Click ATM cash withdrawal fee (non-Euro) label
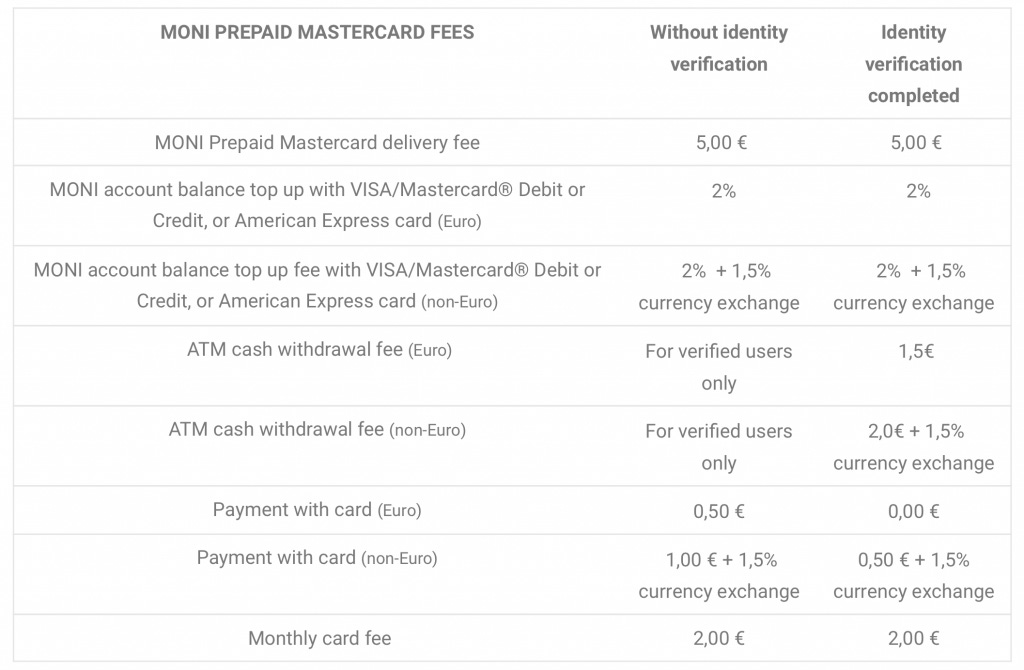This screenshot has width=1024, height=670. [x=317, y=430]
